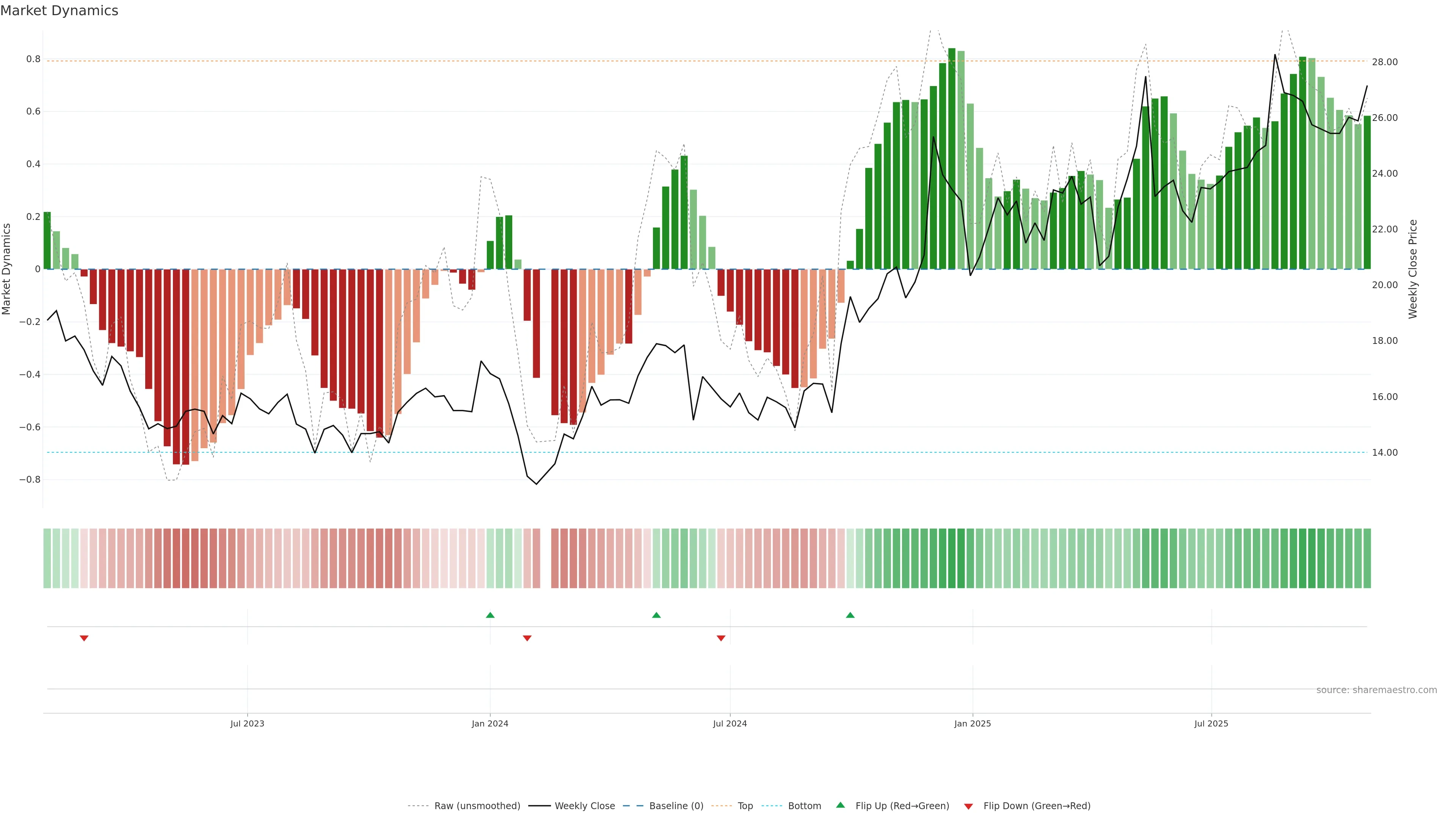The height and width of the screenshot is (819, 1456).
Task: Toggle Weekly Close series in legend
Action: [x=584, y=806]
